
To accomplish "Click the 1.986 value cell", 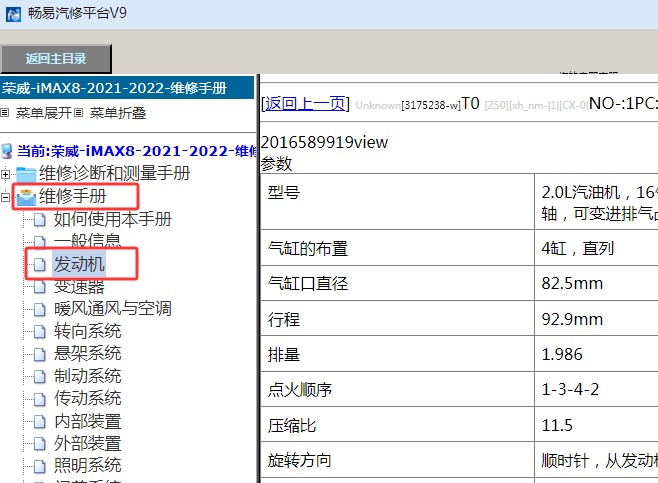I will coord(596,354).
